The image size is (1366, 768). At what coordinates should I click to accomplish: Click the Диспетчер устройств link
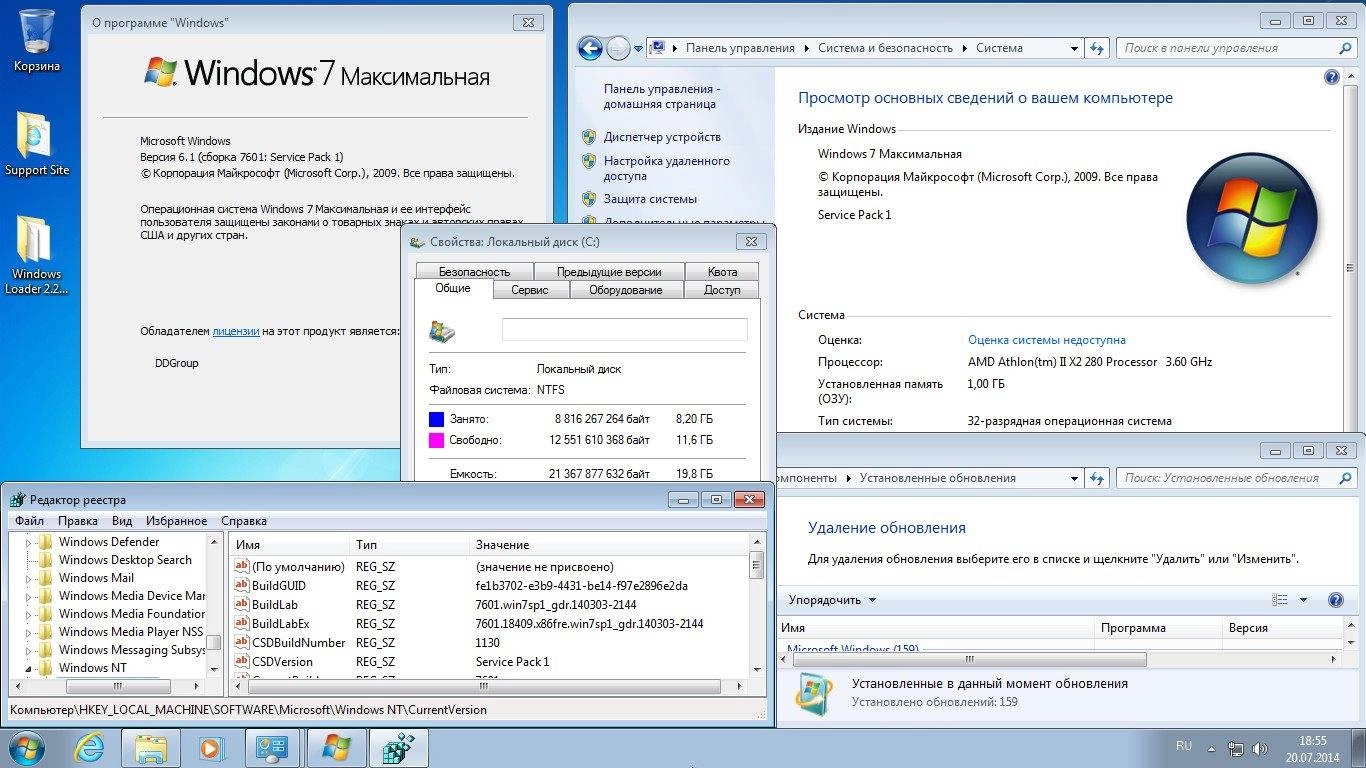click(665, 136)
